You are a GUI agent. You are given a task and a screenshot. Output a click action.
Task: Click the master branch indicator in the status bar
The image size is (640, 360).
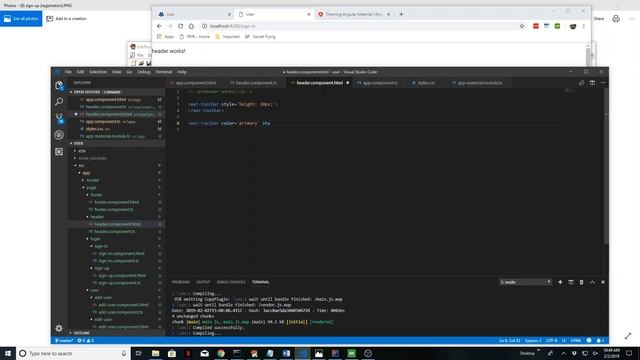coord(64,340)
